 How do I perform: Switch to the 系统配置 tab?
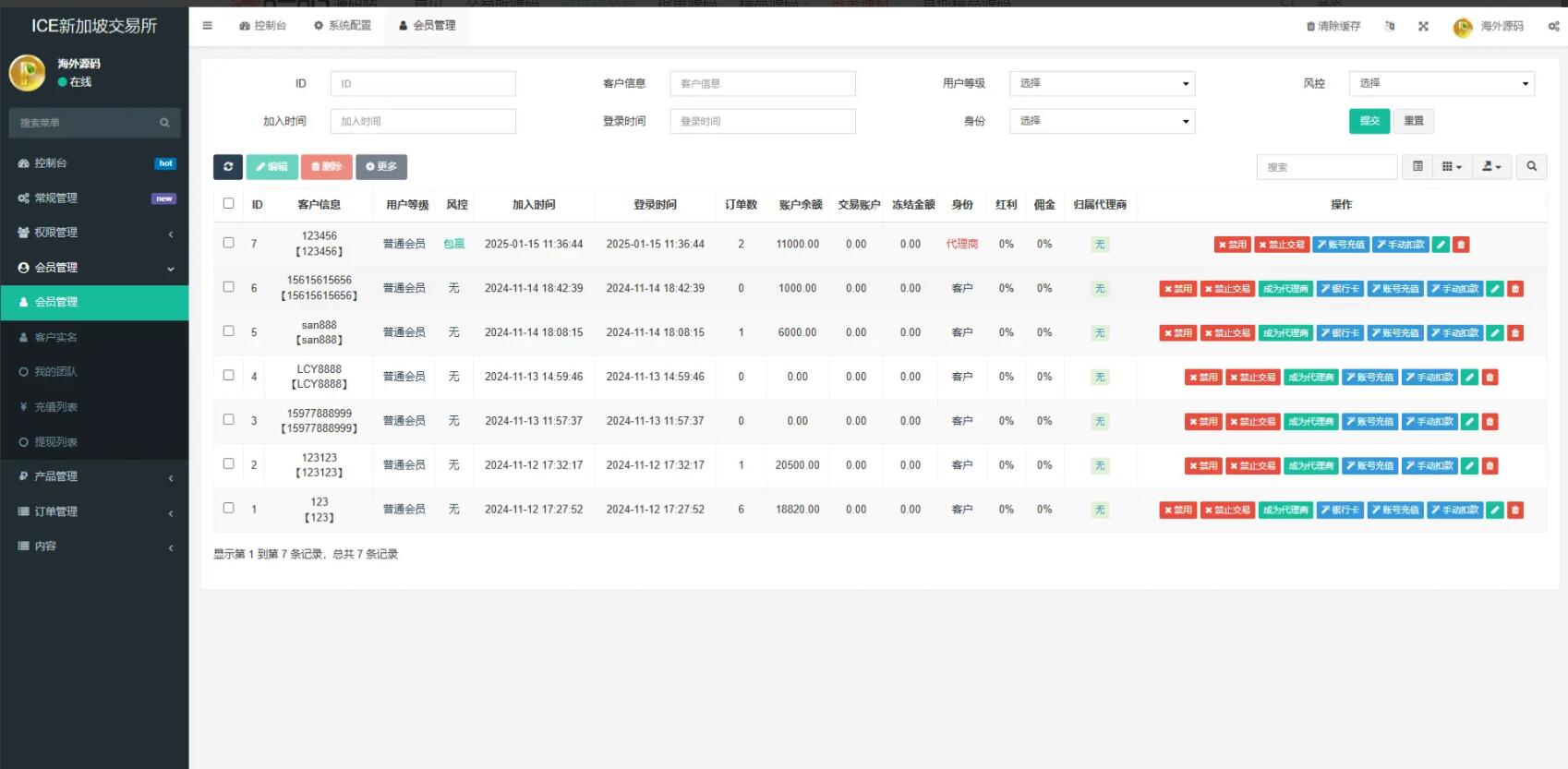pyautogui.click(x=343, y=26)
